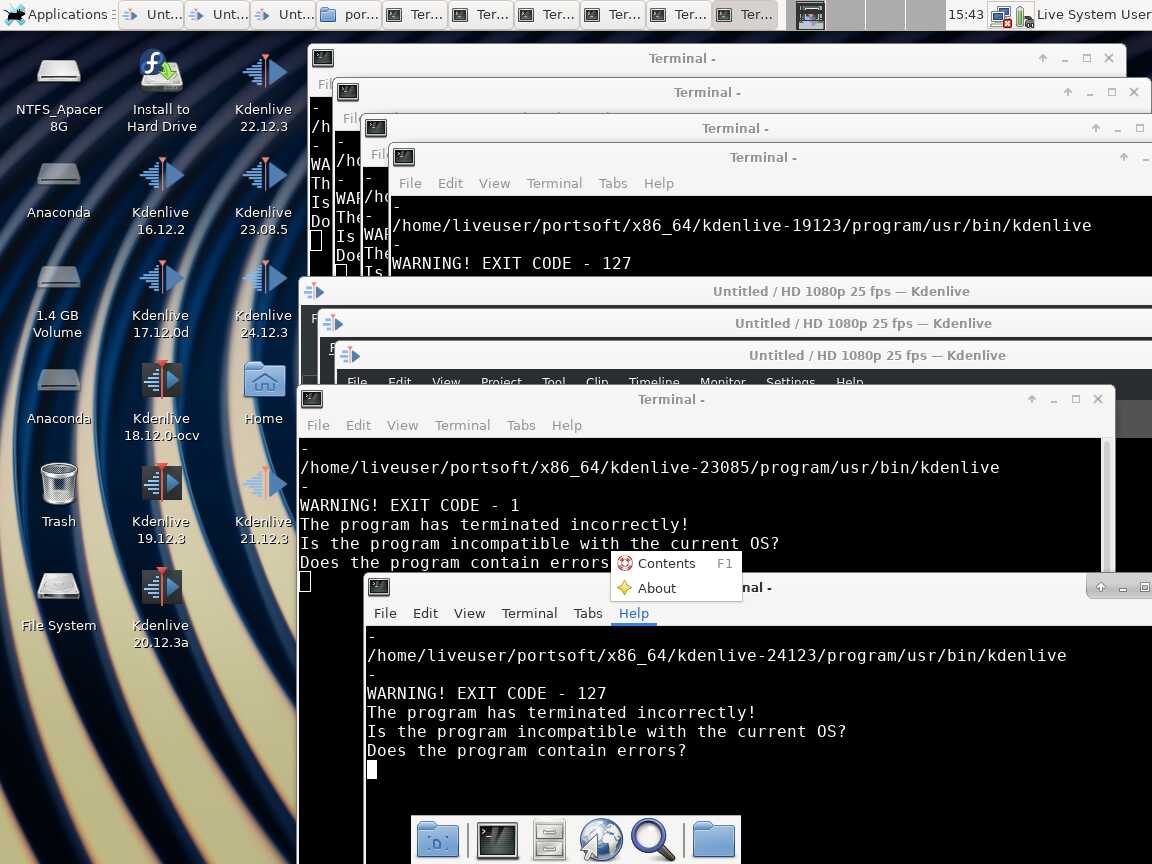Image resolution: width=1152 pixels, height=864 pixels.
Task: Open the File System desktop icon
Action: click(59, 587)
